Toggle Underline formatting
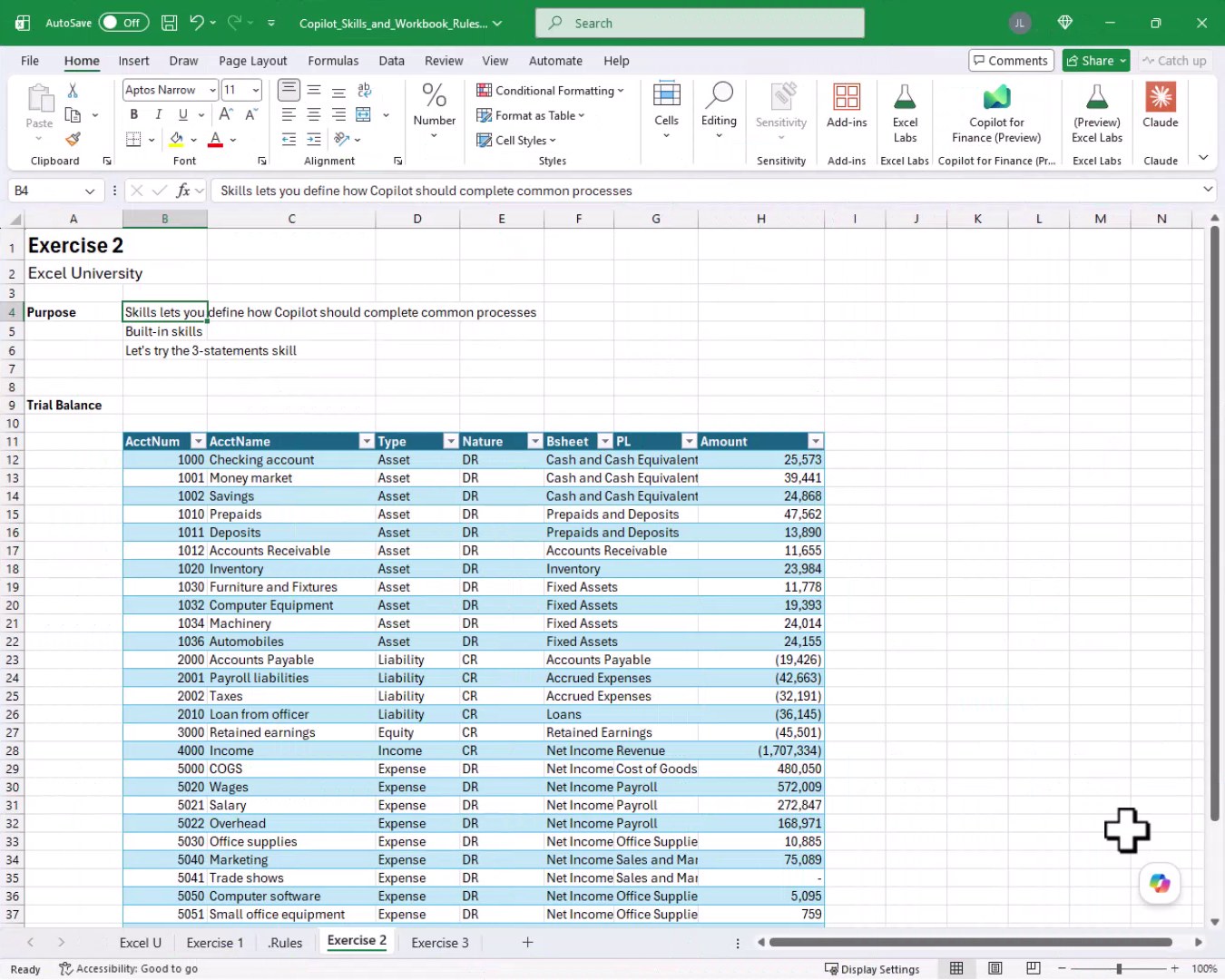This screenshot has width=1225, height=980. click(x=183, y=114)
